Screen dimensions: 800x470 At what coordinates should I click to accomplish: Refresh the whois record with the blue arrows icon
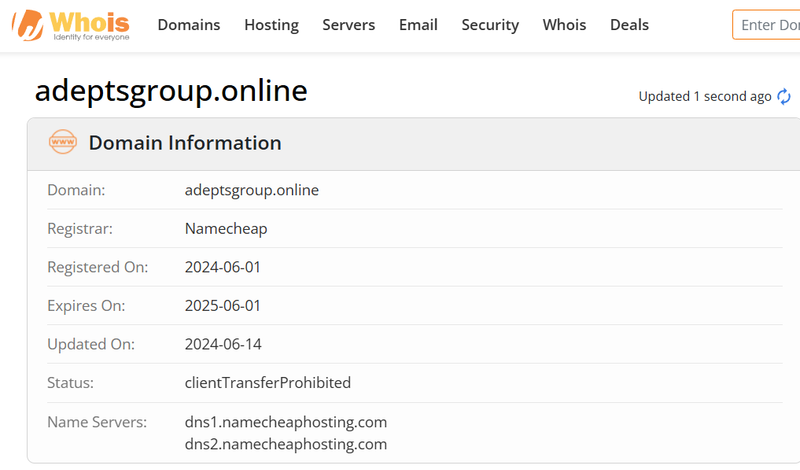pyautogui.click(x=784, y=96)
